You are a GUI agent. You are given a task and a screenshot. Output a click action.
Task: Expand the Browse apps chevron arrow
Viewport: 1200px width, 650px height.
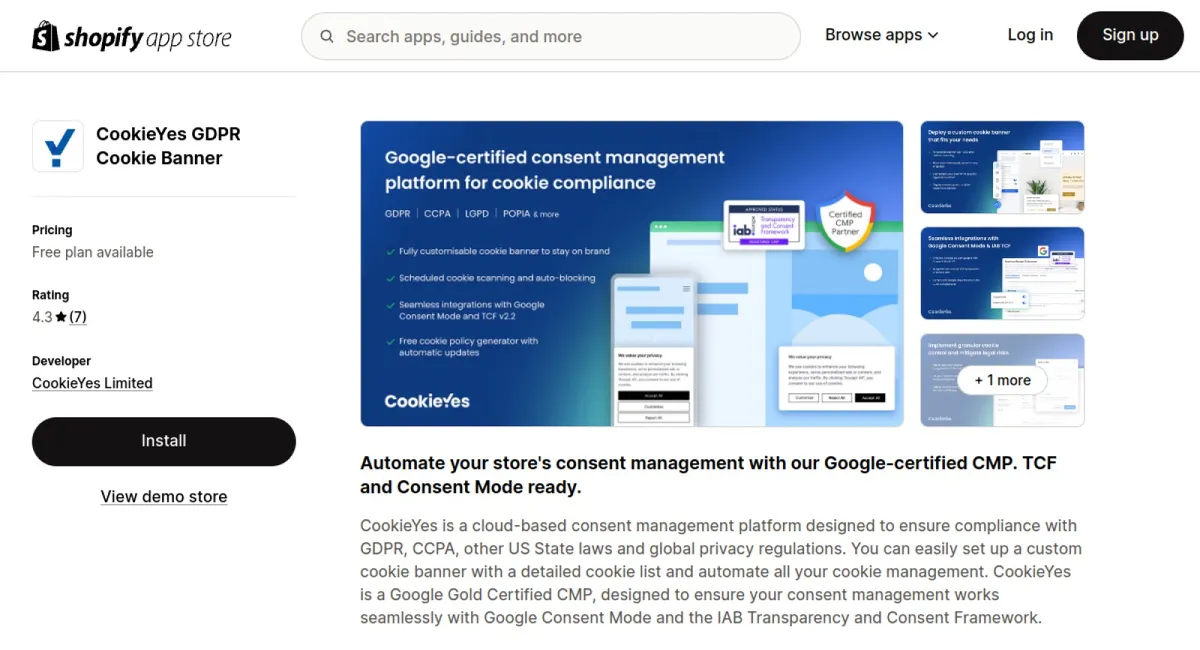coord(934,35)
